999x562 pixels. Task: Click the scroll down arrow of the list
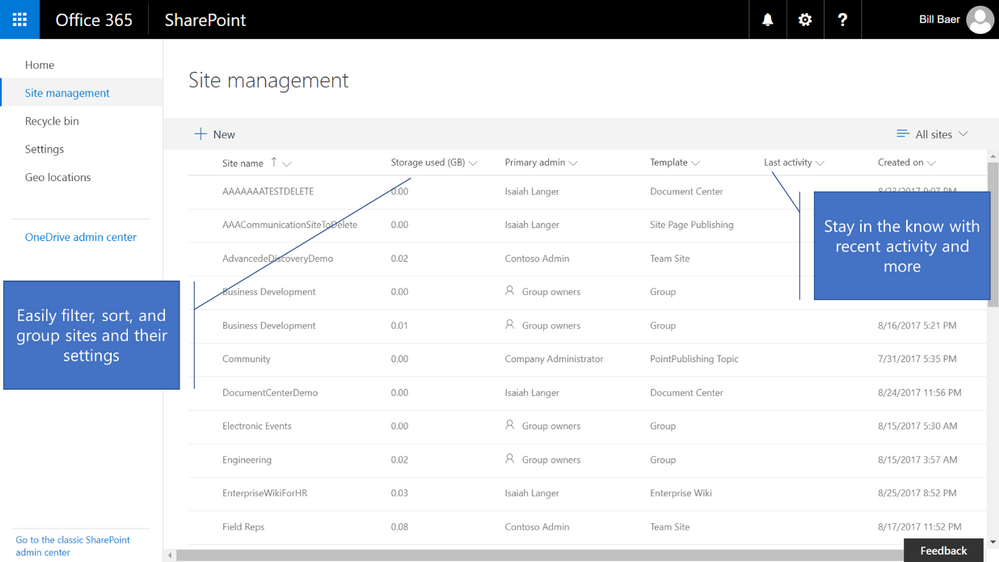pos(993,542)
